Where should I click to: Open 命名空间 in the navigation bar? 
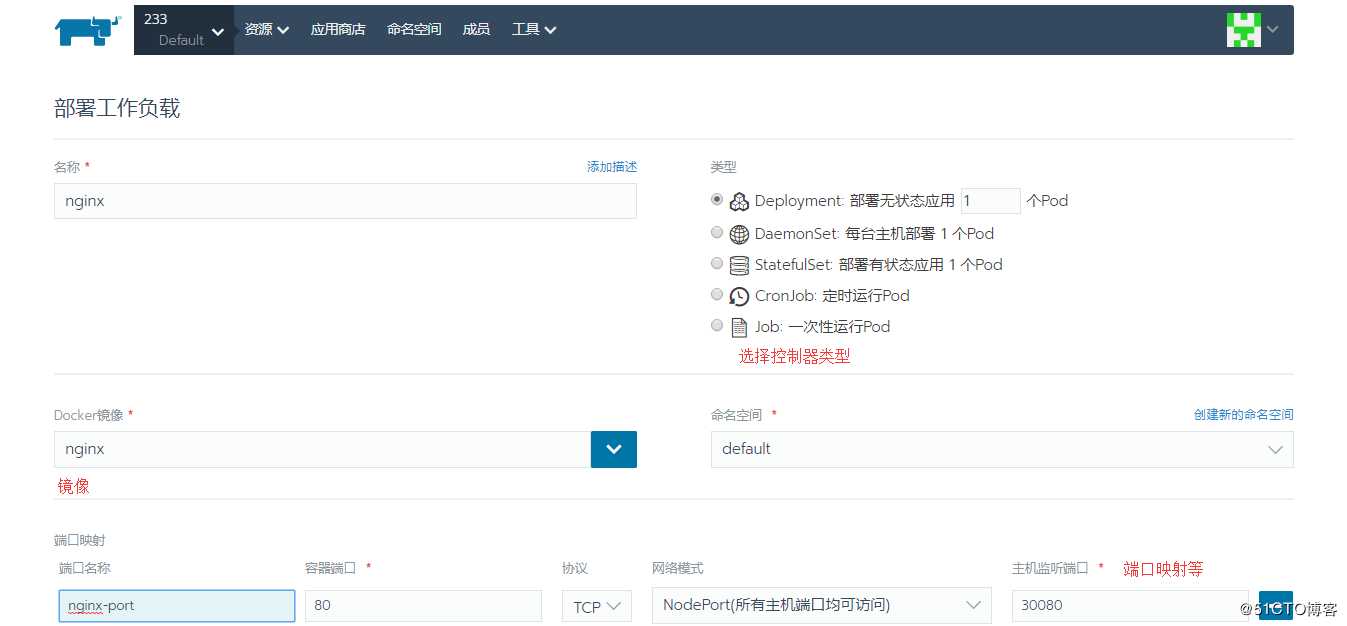coord(414,30)
